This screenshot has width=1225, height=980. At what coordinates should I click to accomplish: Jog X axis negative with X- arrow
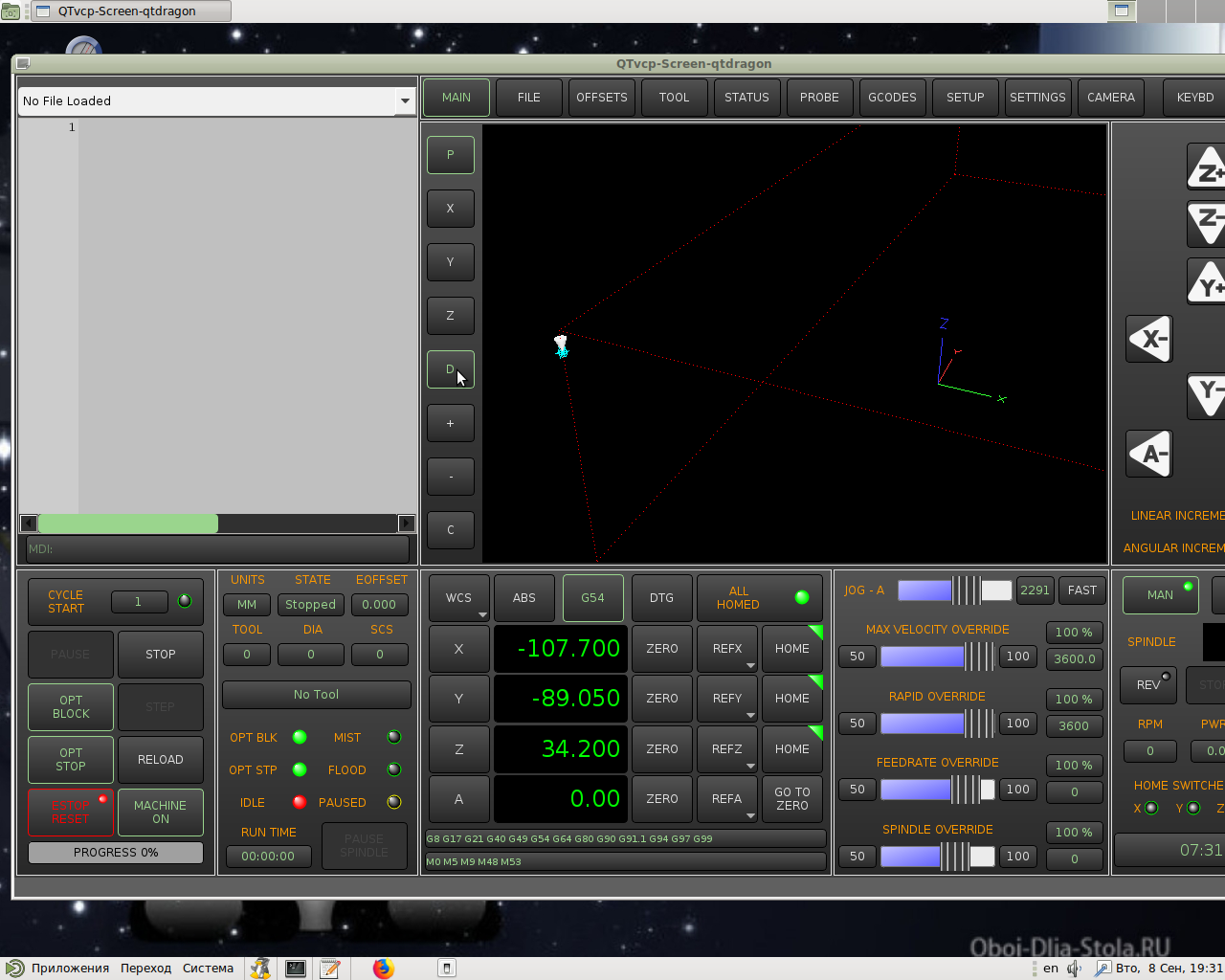coord(1149,339)
